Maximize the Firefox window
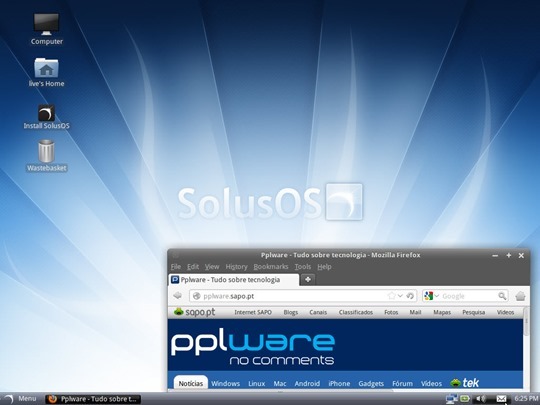This screenshot has height=405, width=540. click(509, 255)
